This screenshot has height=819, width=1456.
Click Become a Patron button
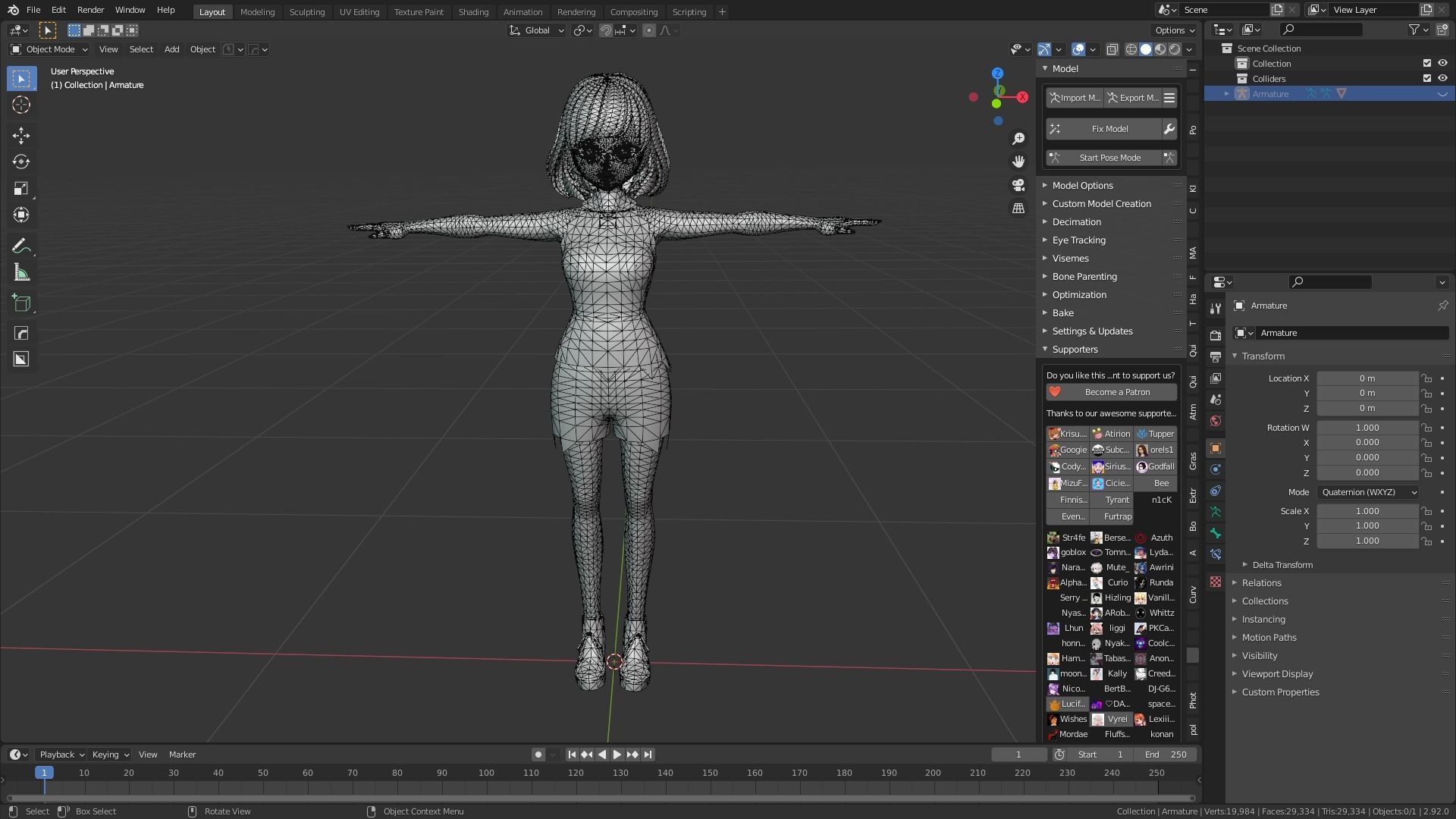pyautogui.click(x=1111, y=392)
